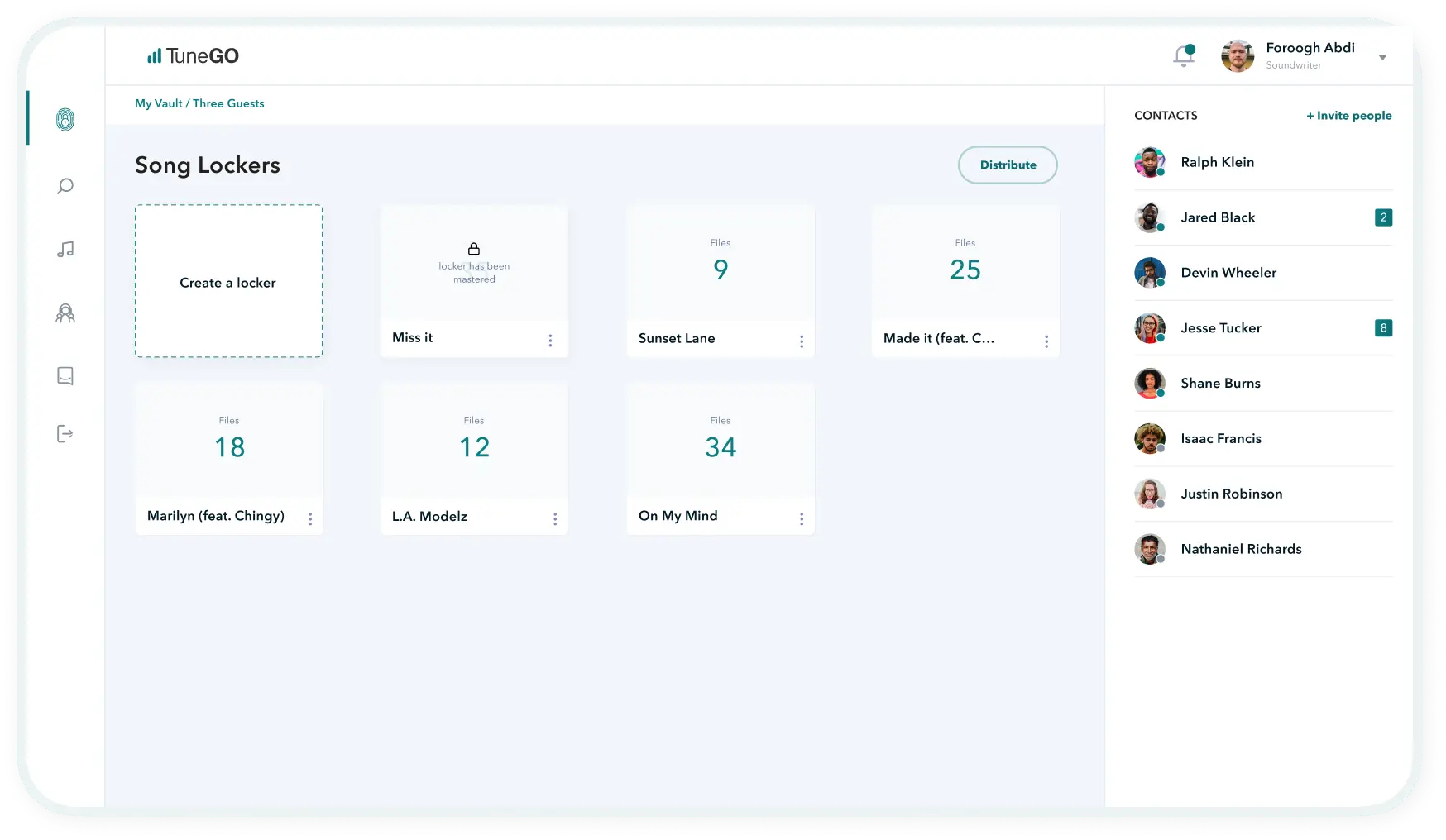Open options menu for Sunset Lane locker
Image resolution: width=1446 pixels, height=840 pixels.
801,341
